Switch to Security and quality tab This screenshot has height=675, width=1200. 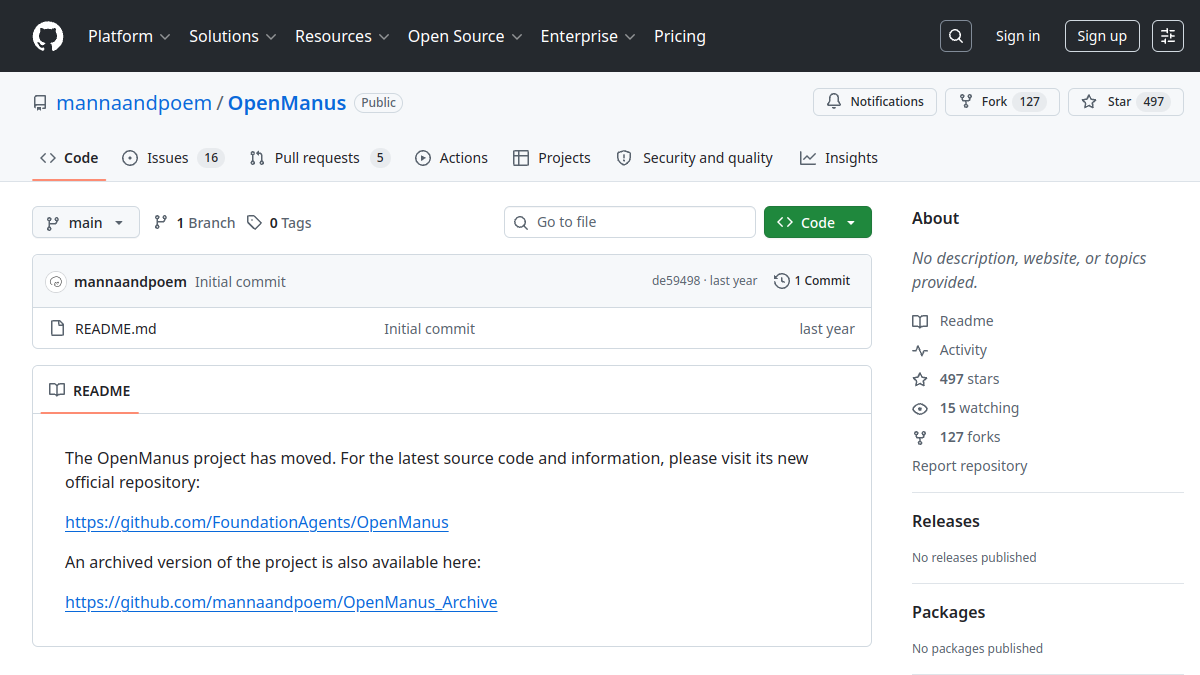tap(695, 158)
